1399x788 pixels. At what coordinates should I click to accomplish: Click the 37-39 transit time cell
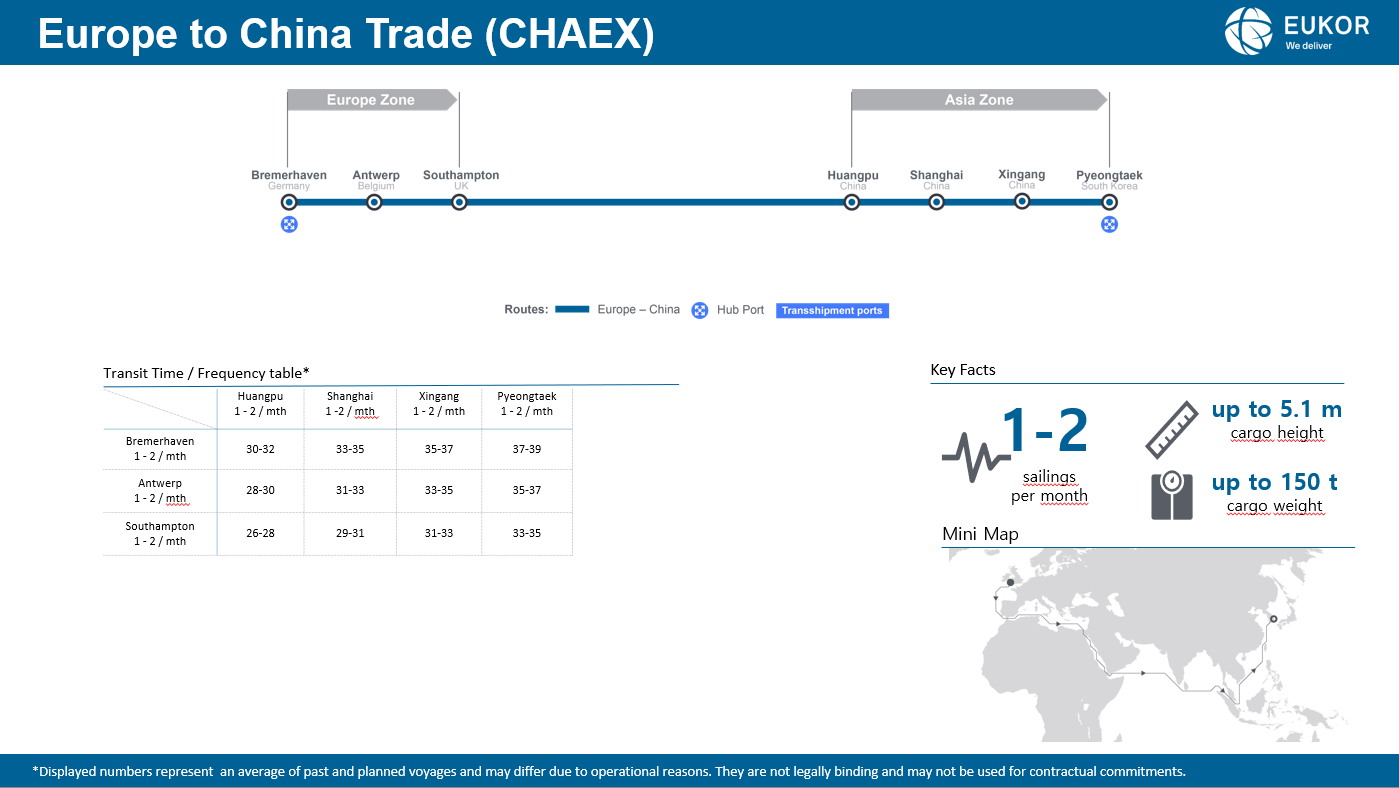click(527, 449)
